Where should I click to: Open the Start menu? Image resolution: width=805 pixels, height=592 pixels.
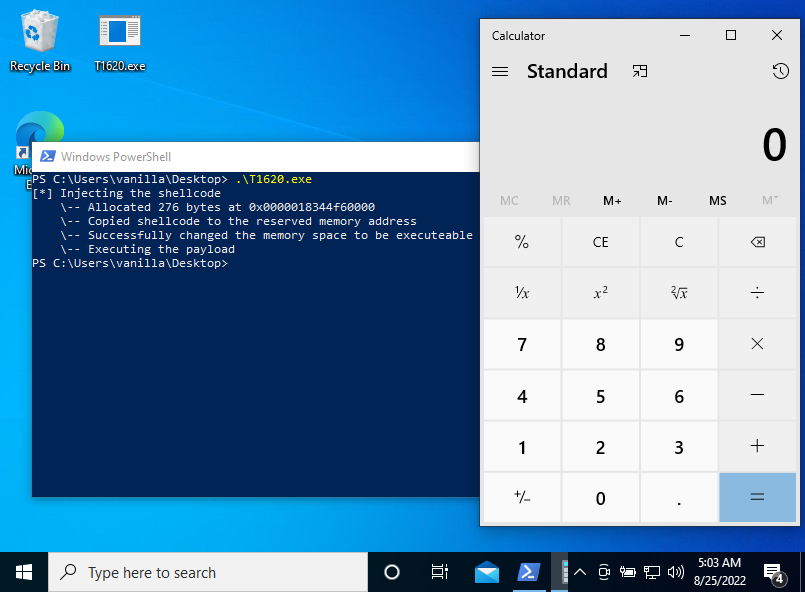23,571
